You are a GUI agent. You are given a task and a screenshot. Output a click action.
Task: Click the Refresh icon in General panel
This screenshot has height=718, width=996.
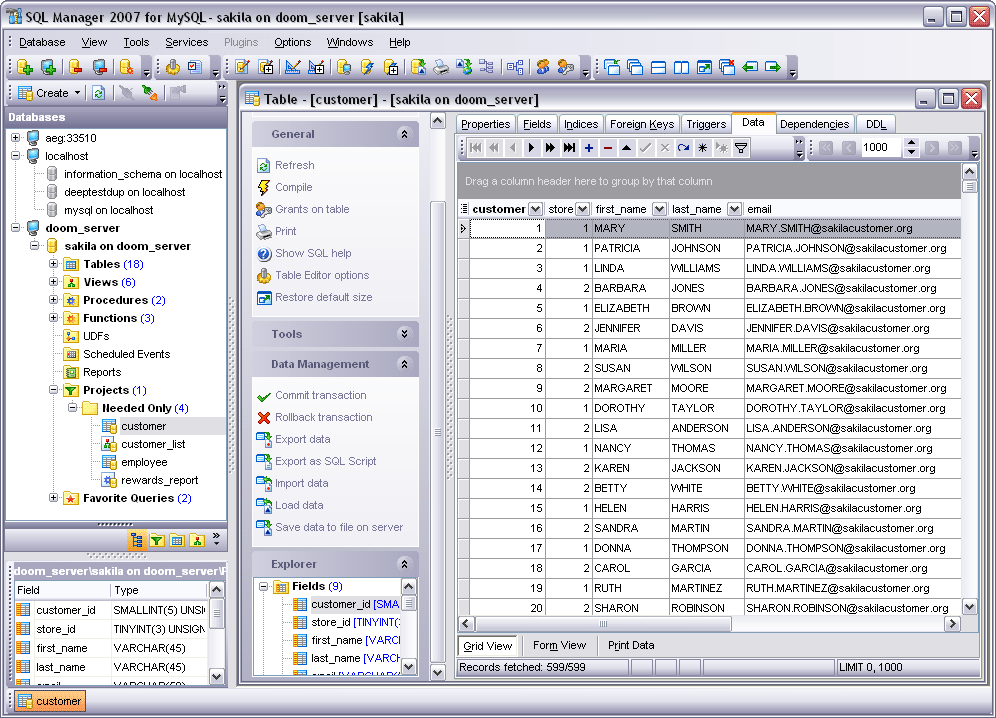click(x=264, y=166)
